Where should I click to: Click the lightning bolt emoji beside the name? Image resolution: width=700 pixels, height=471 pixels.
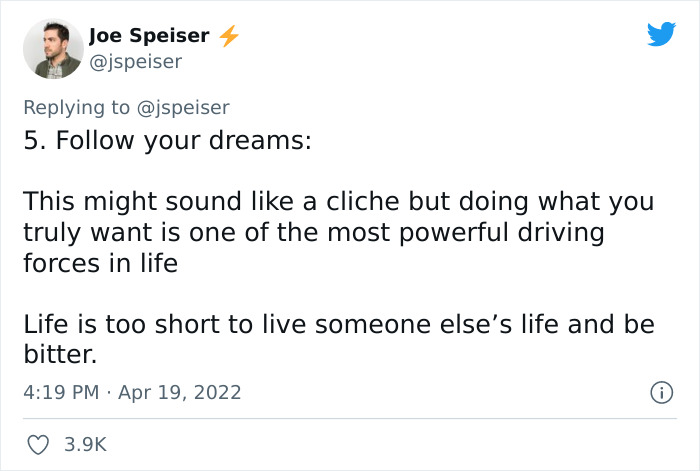click(229, 36)
